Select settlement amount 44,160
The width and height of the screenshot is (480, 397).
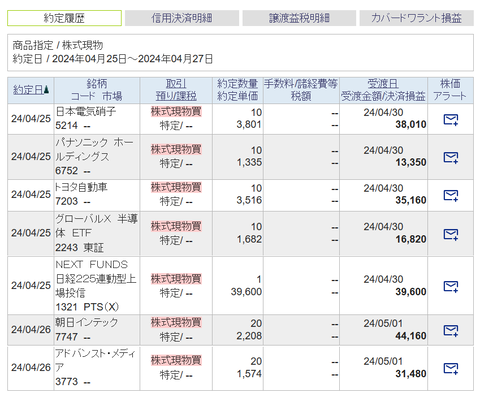[x=411, y=336]
